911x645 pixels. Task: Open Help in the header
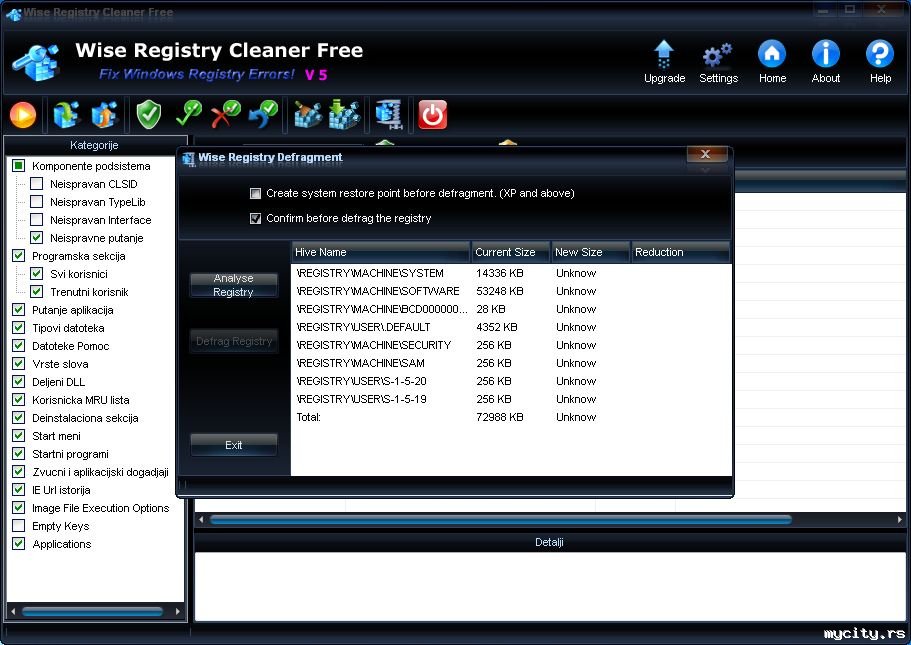click(x=880, y=62)
